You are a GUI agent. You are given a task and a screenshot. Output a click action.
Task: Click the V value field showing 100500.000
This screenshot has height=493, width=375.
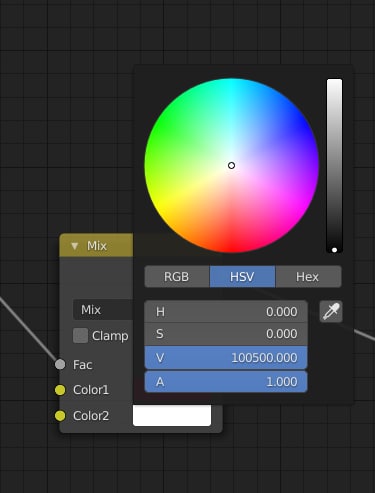click(226, 358)
